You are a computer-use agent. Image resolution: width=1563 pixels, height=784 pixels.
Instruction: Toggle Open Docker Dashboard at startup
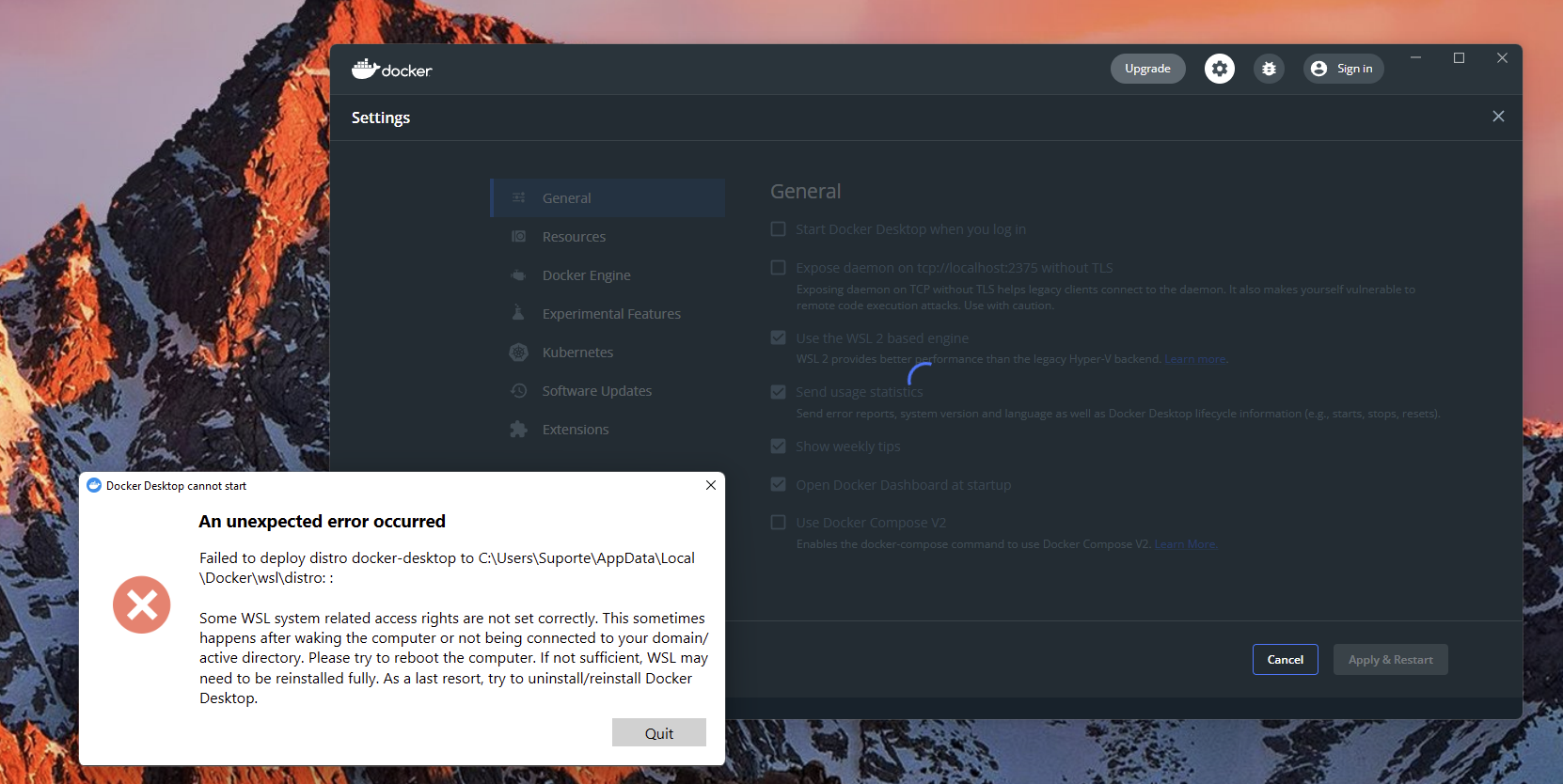pyautogui.click(x=778, y=484)
